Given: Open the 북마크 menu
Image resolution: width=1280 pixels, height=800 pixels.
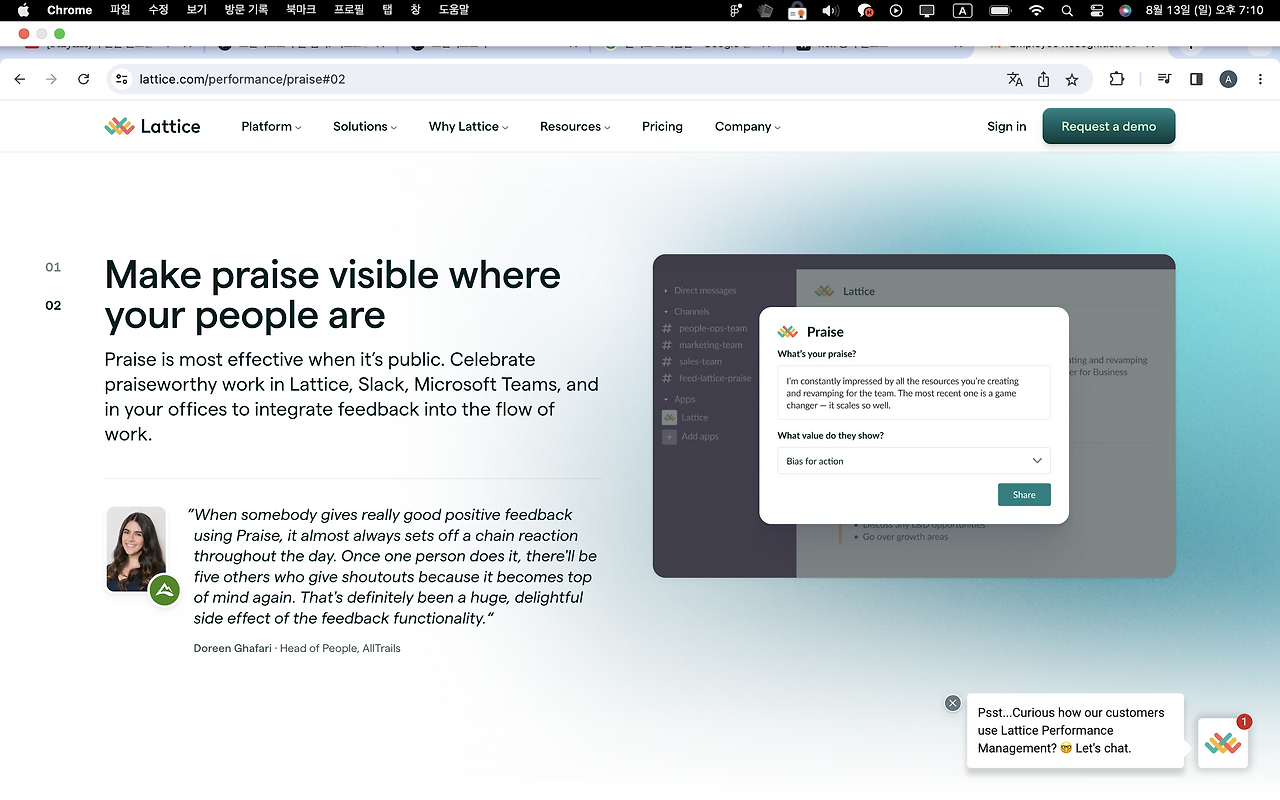Looking at the screenshot, I should click(x=301, y=10).
